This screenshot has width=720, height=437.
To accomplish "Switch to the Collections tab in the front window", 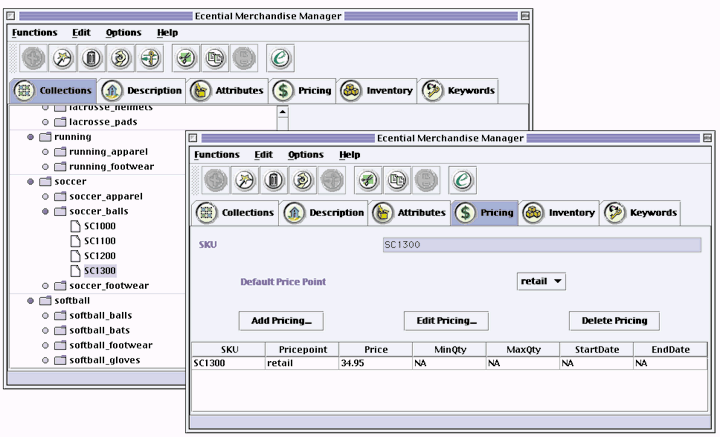I will coord(236,213).
